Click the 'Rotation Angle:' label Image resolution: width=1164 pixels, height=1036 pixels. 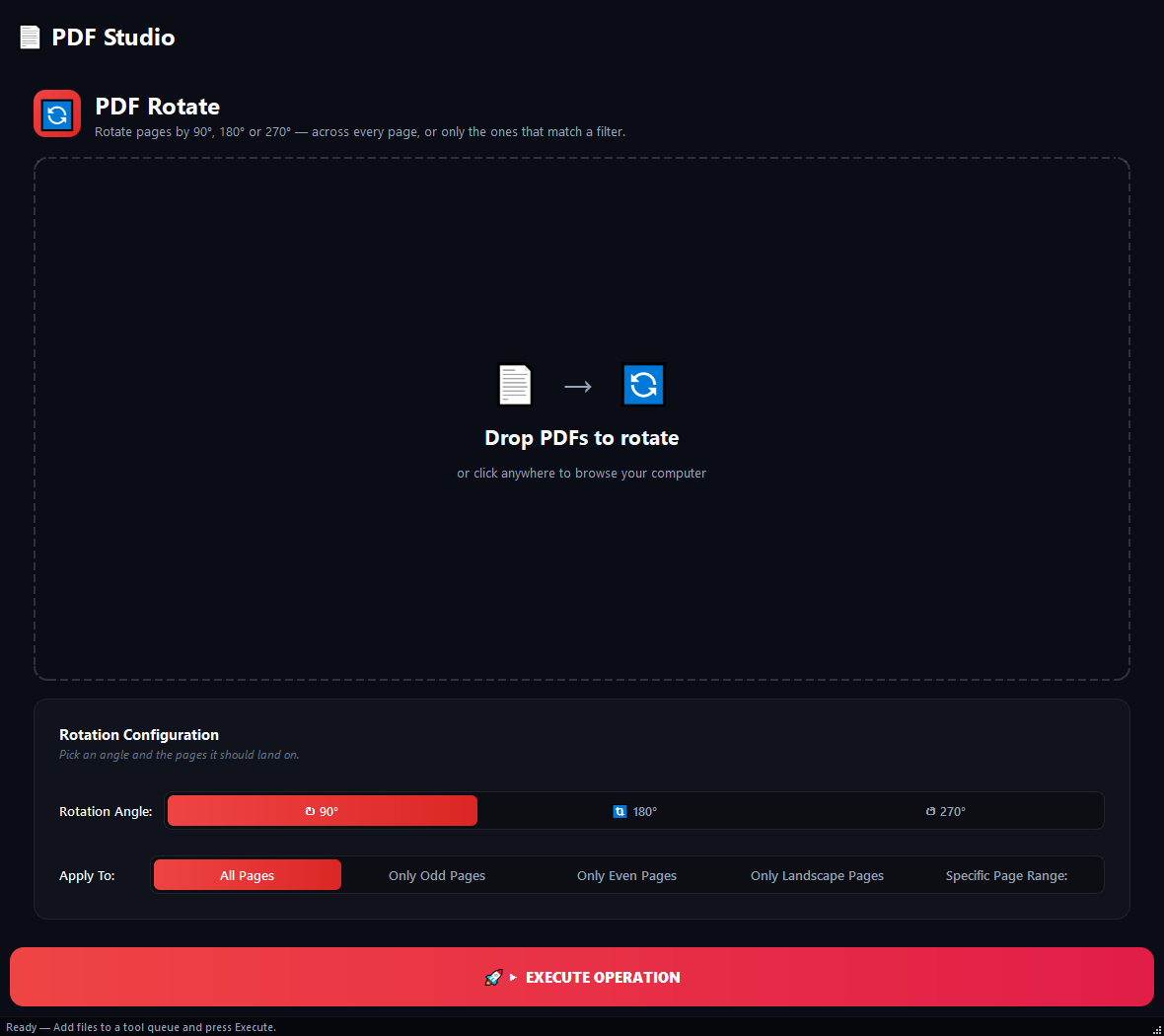(106, 811)
